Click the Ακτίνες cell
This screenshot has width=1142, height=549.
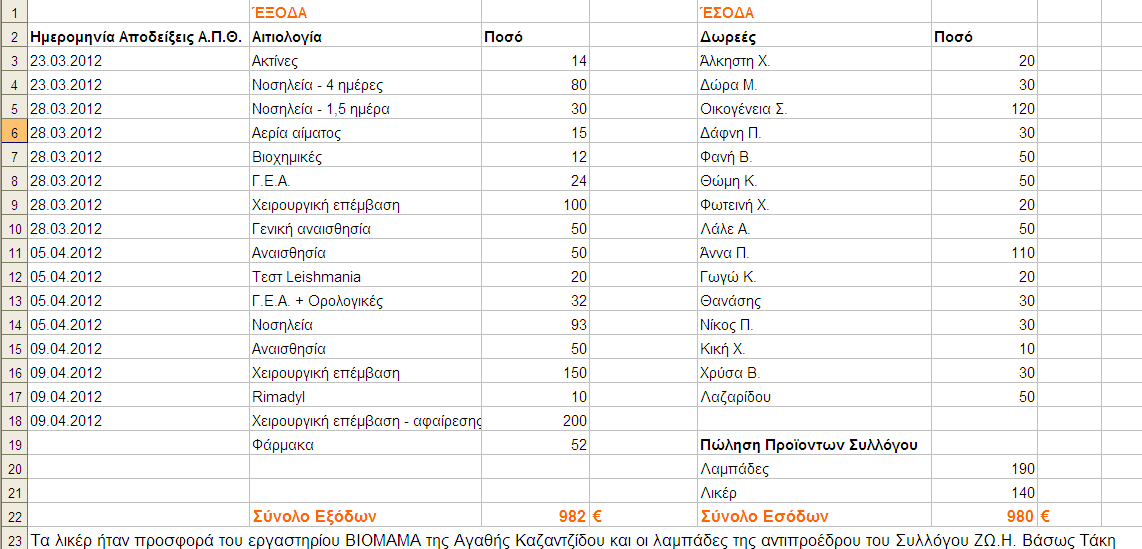click(x=365, y=60)
